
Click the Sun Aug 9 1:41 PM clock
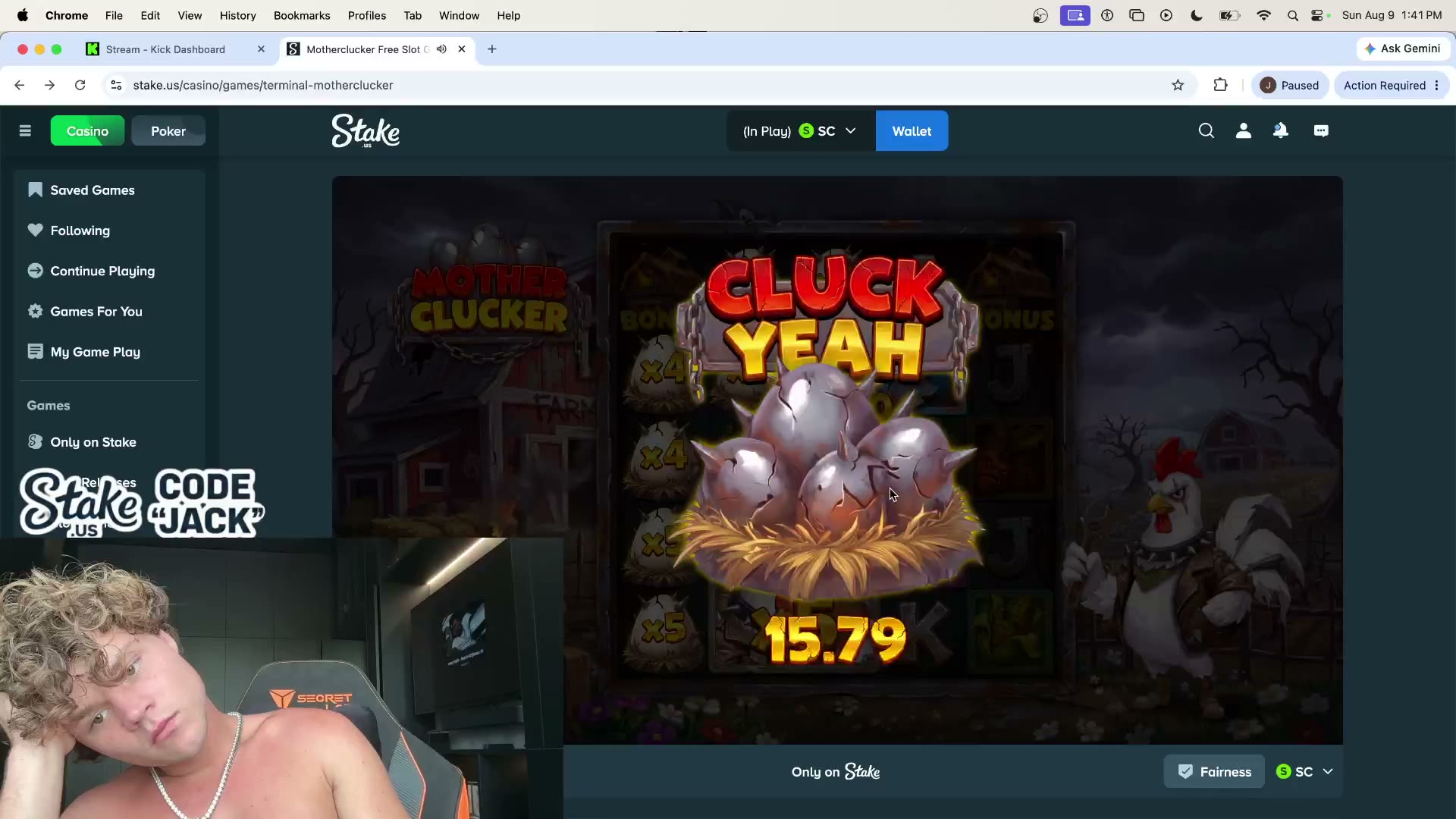tap(1392, 15)
